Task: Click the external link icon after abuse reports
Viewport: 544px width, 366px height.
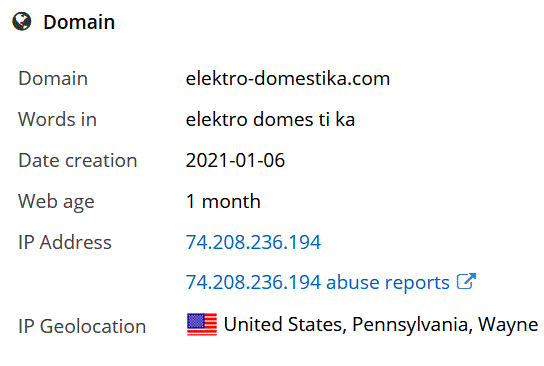Action: click(x=466, y=281)
